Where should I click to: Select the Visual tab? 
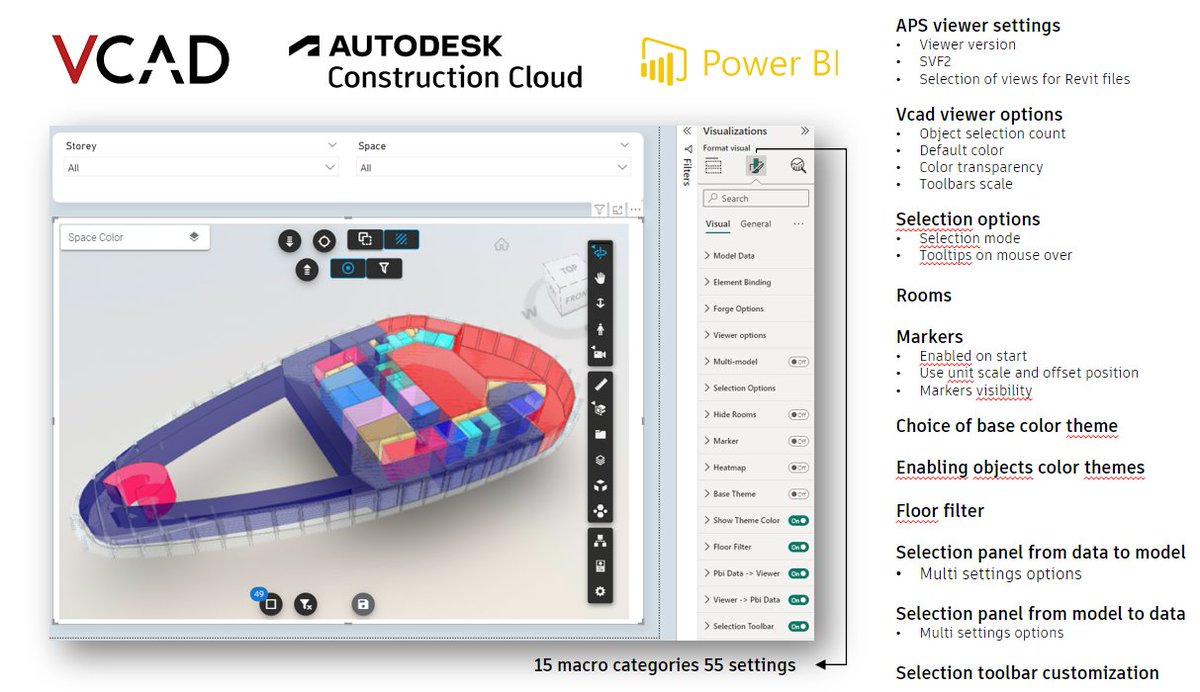[717, 223]
